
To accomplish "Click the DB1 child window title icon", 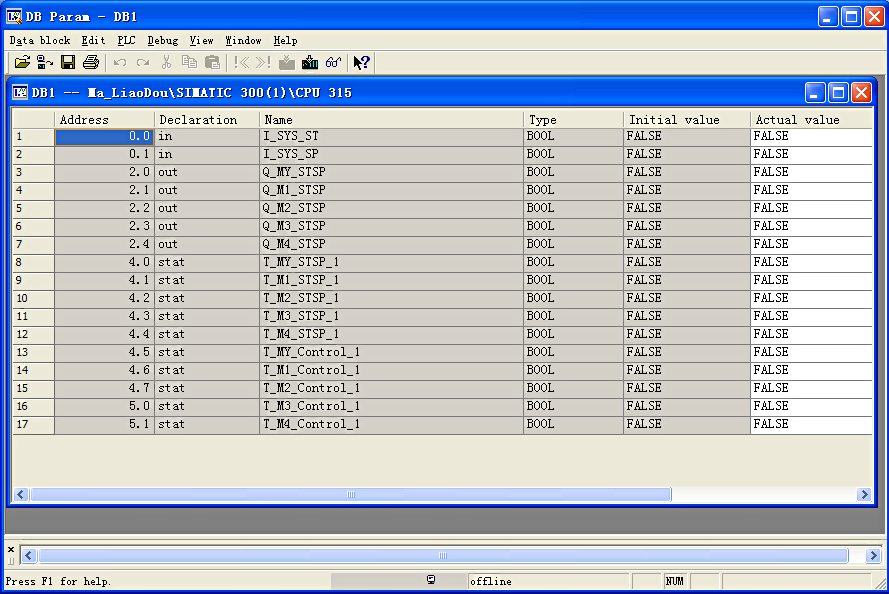I will click(20, 92).
